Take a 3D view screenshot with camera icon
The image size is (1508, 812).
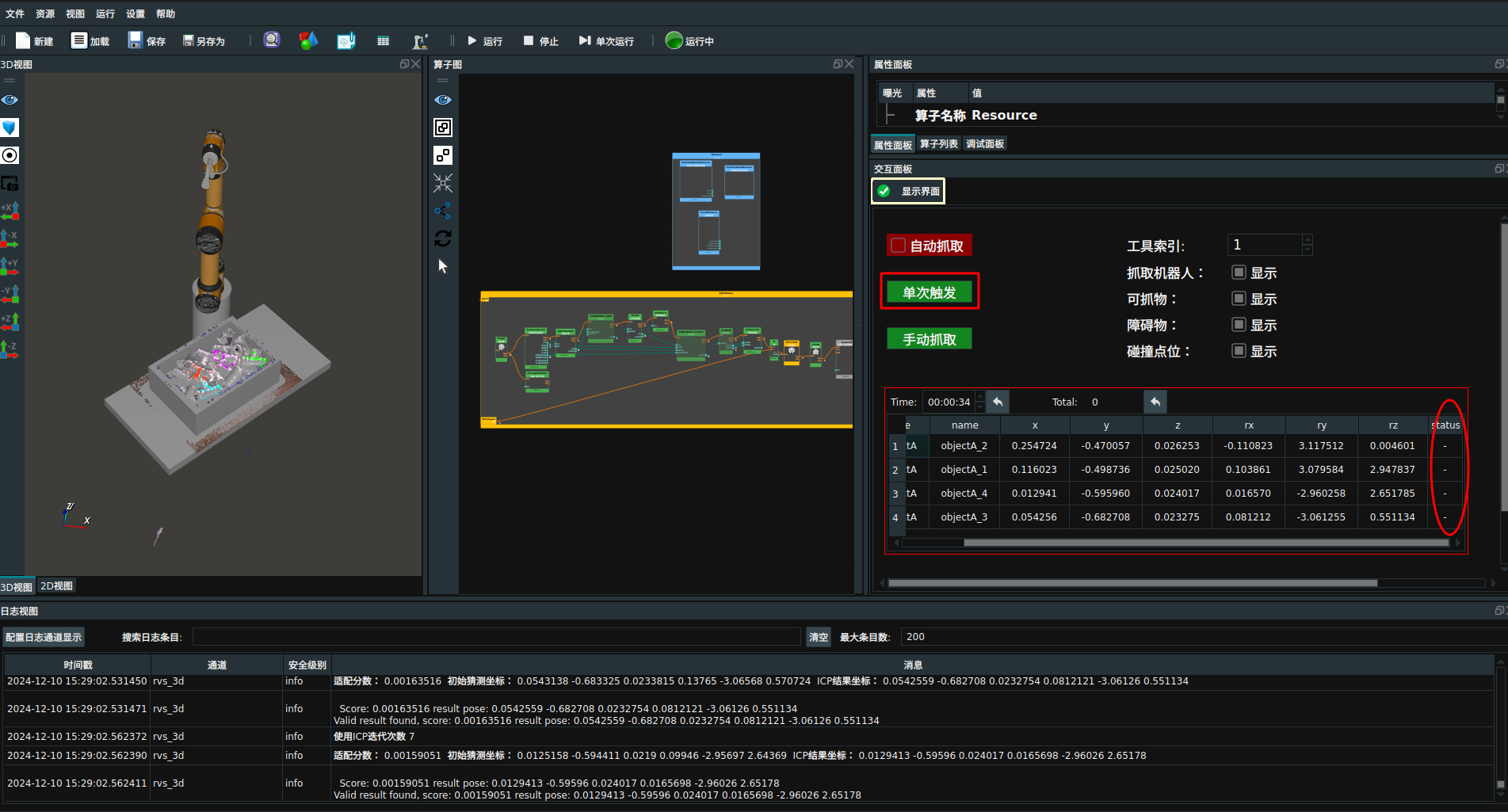point(10,183)
